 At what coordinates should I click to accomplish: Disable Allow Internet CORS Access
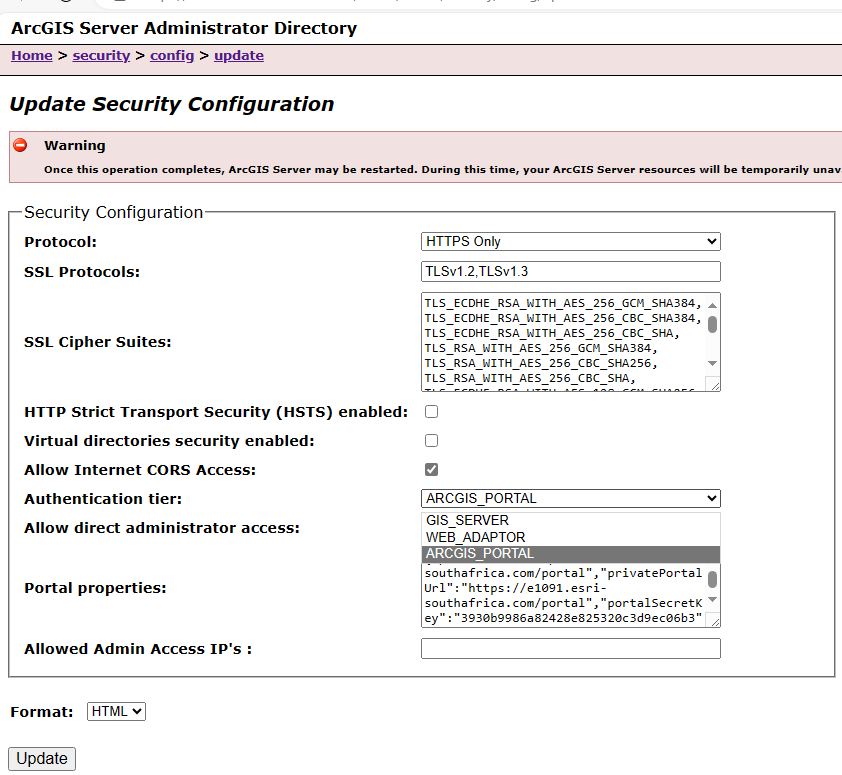[x=431, y=469]
